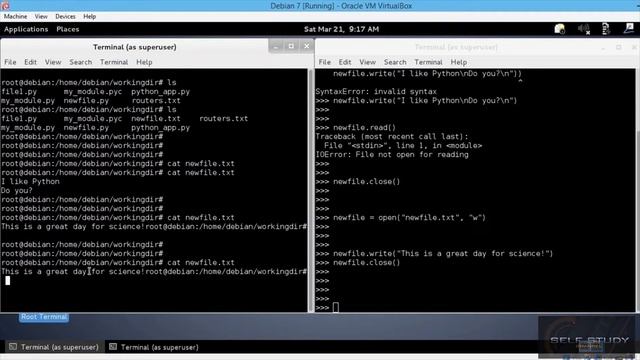
Task: Click the user menu icon in panel
Action: pyautogui.click(x=629, y=29)
